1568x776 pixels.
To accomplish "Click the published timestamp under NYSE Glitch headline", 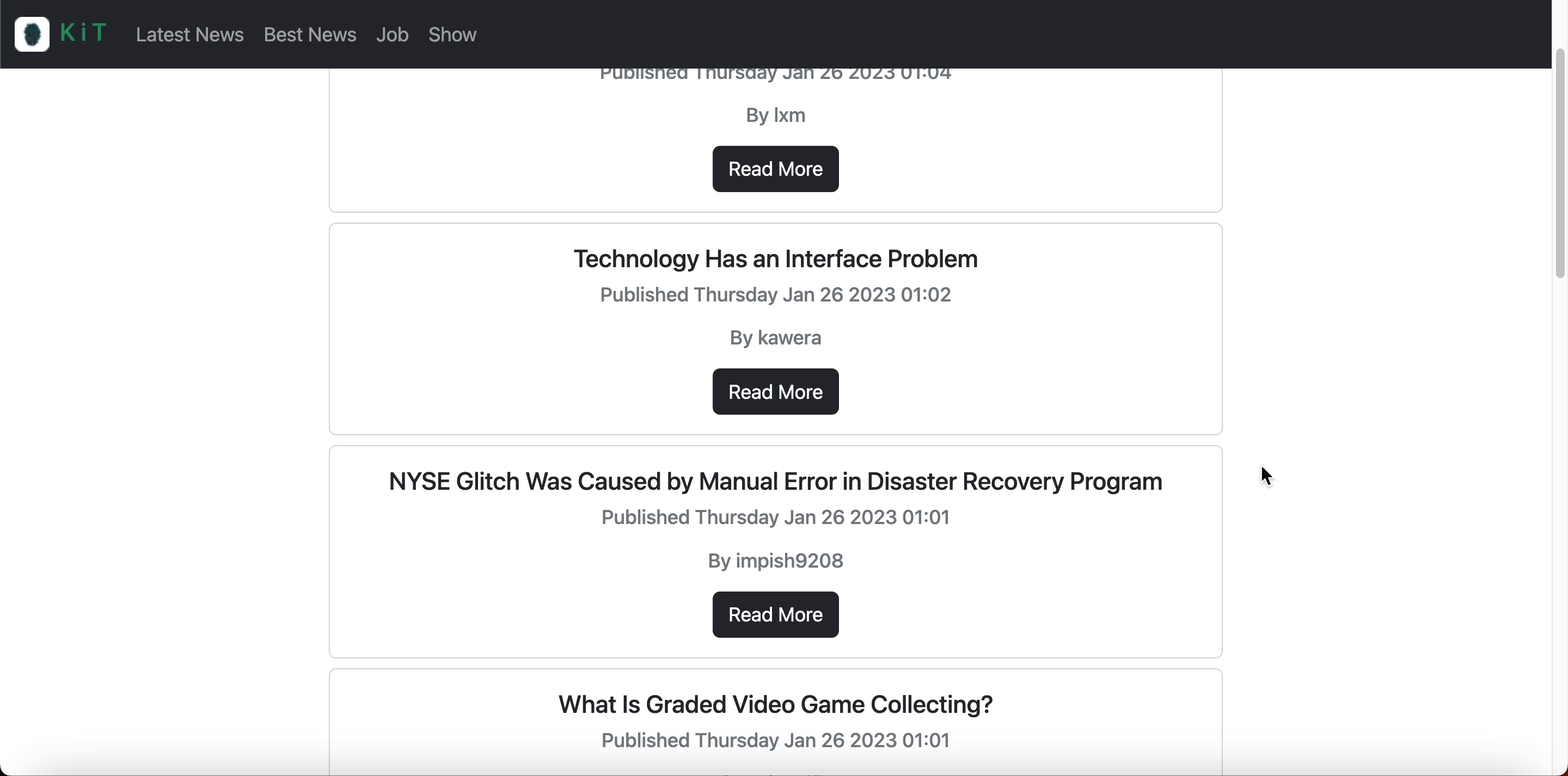I will (x=775, y=518).
